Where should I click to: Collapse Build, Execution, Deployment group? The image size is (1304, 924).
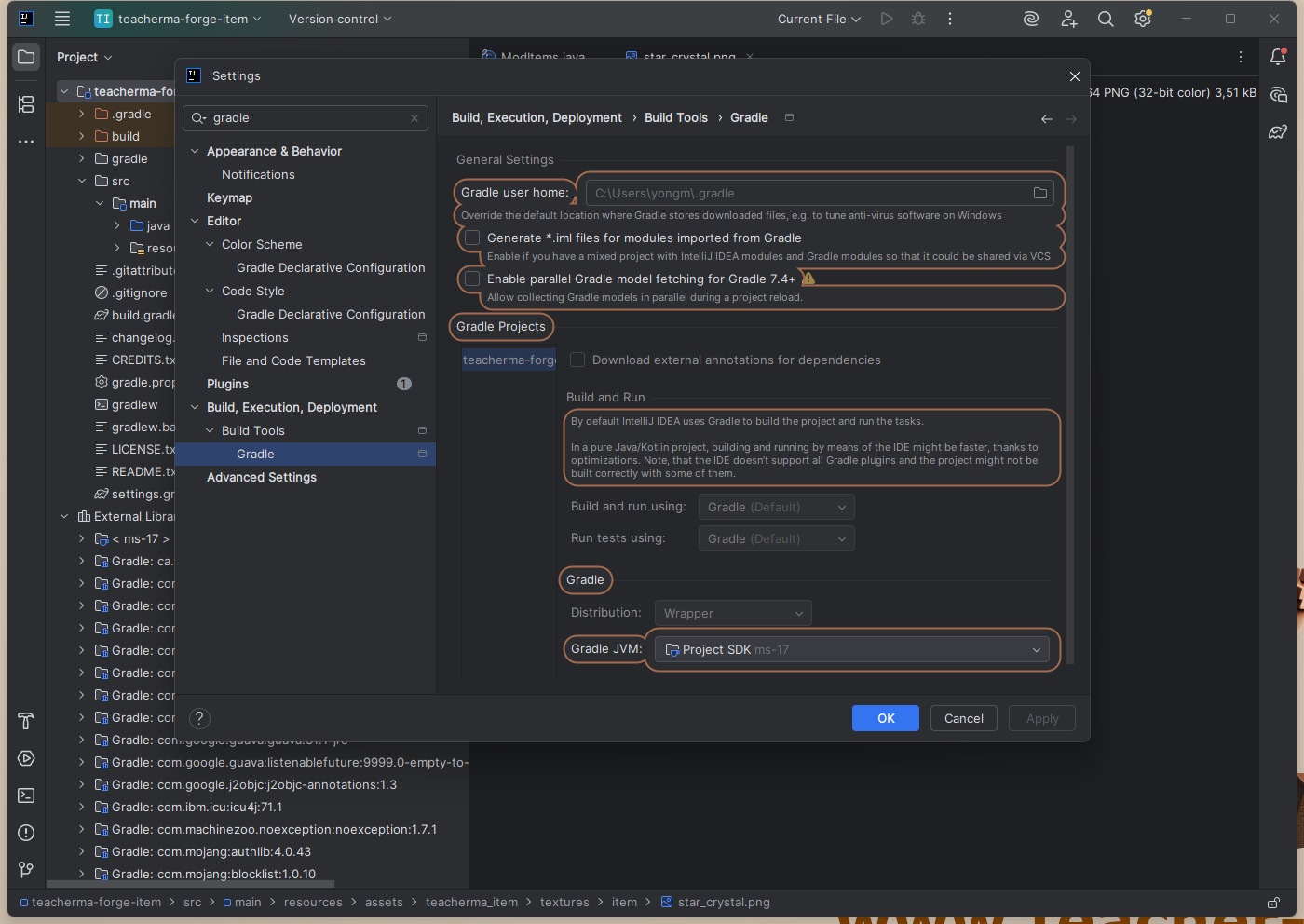[x=195, y=407]
